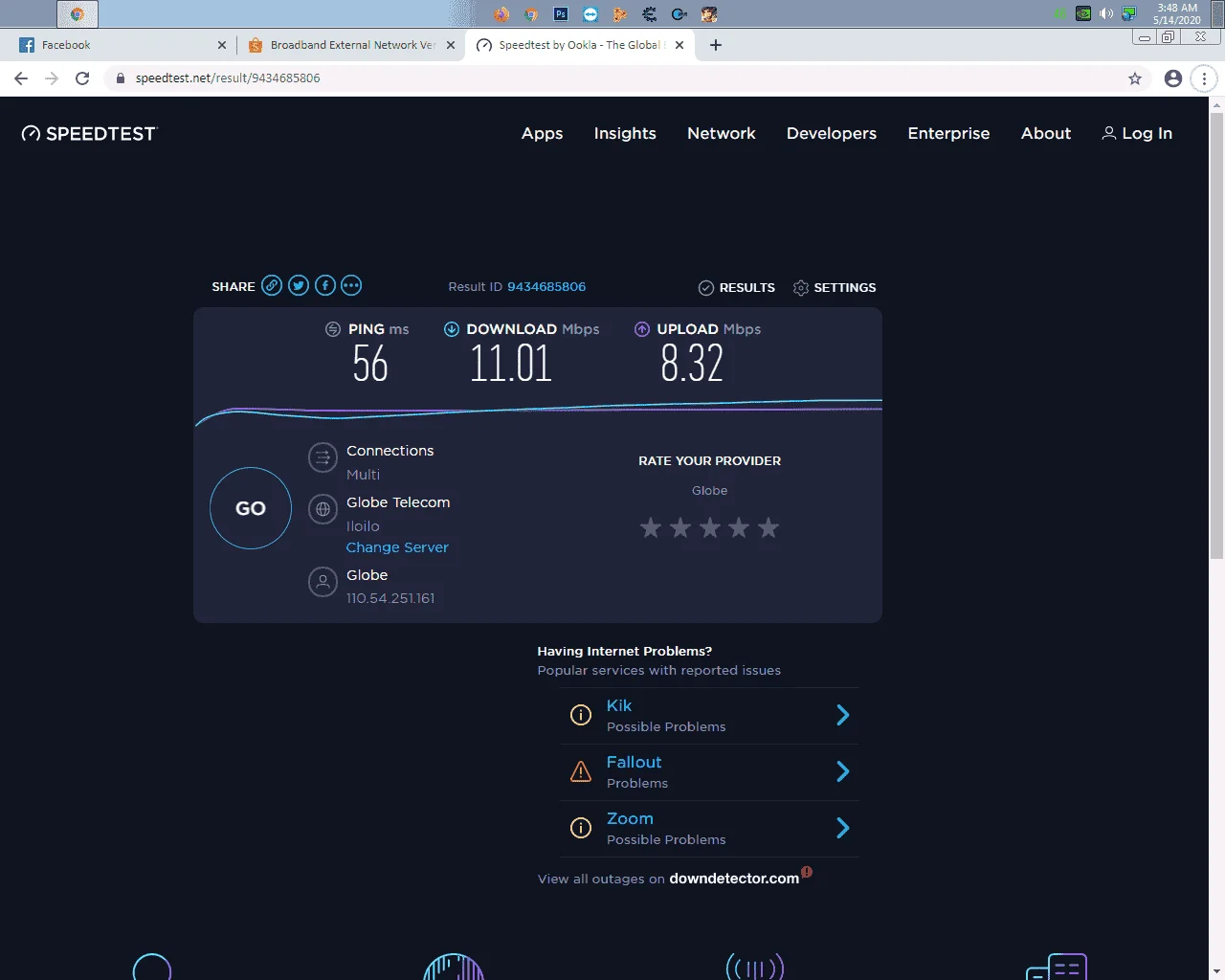Click the Speedtest logo

tap(89, 134)
